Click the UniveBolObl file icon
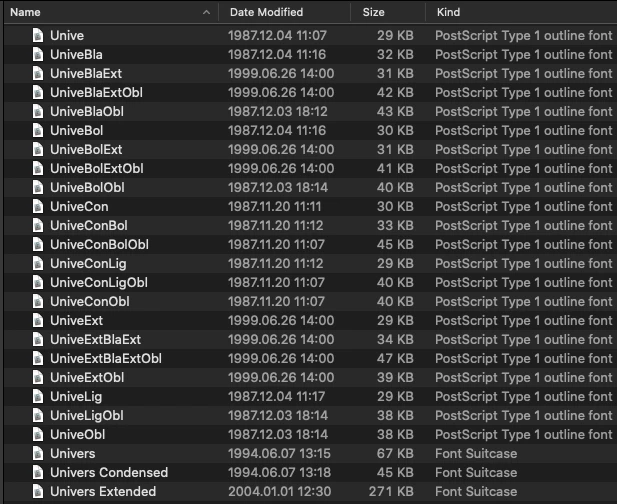 38,187
